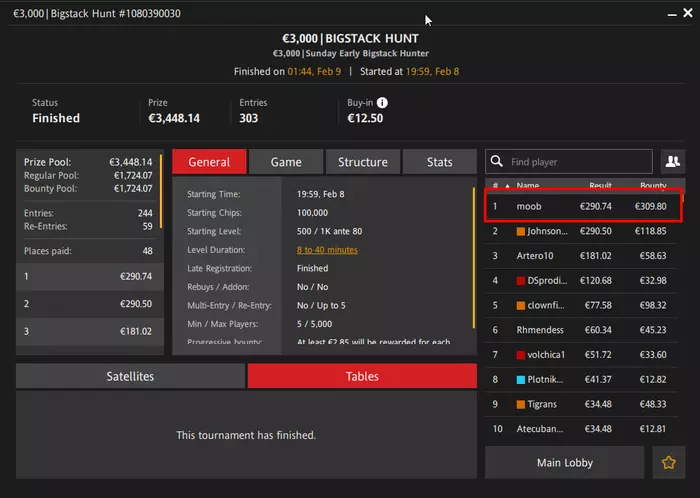The width and height of the screenshot is (700, 498).
Task: Click Multi-Entry value No / Up to 5
Action: coord(321,306)
